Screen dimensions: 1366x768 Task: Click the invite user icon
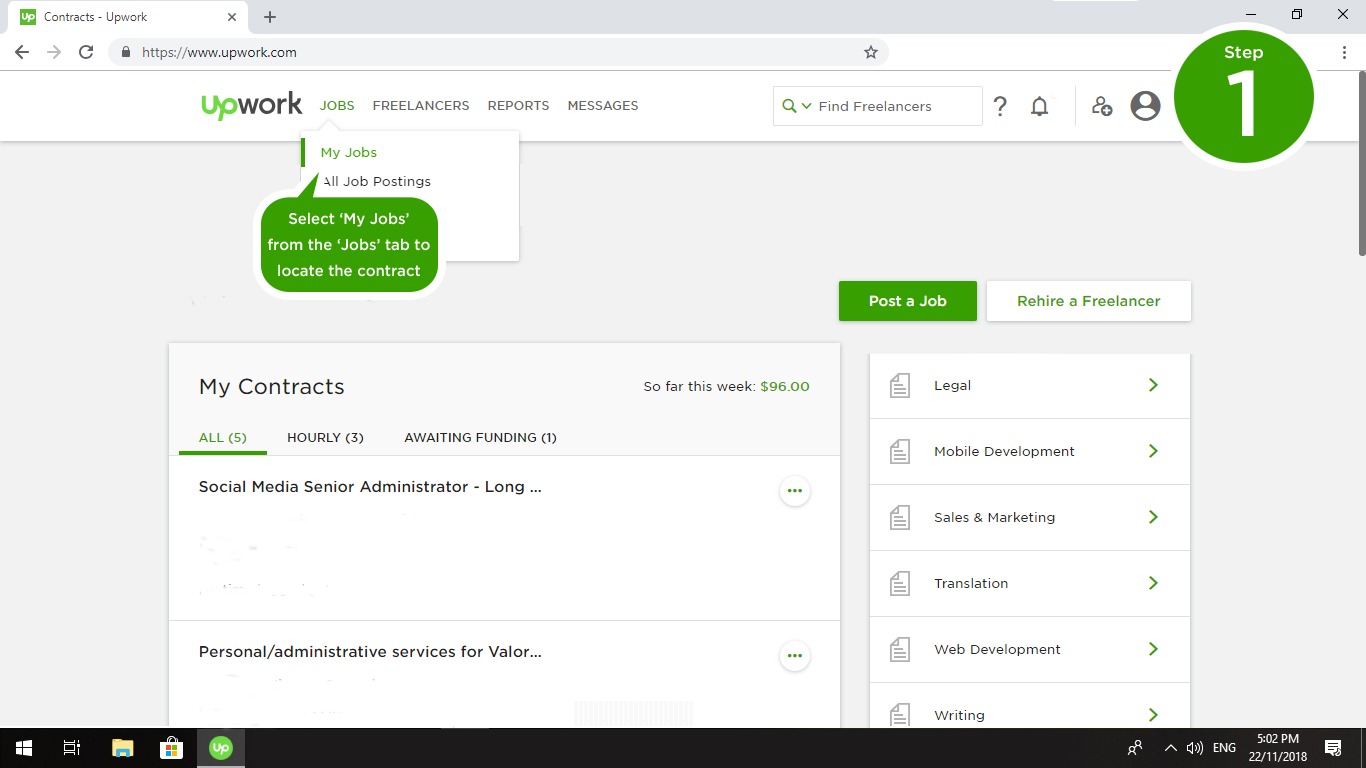pos(1102,106)
